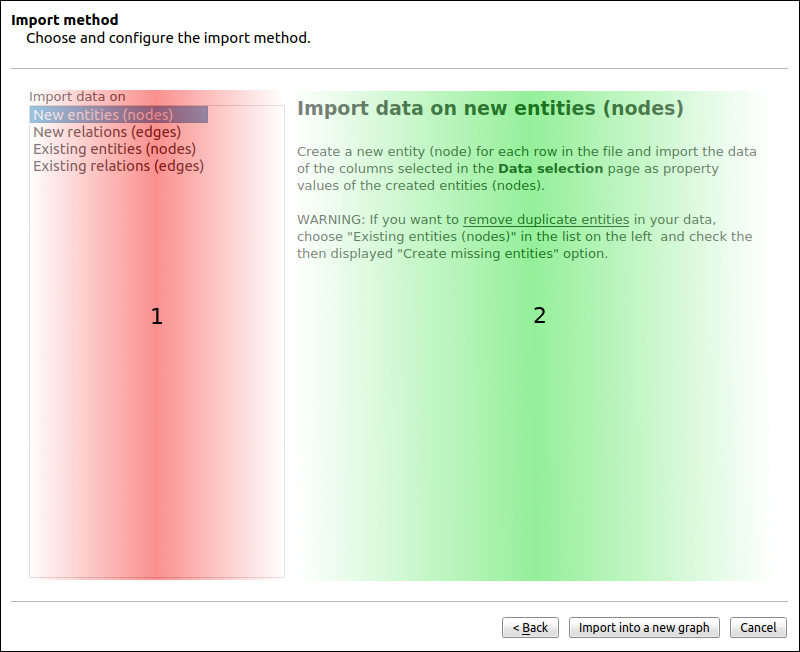Click the WARNING paragraph text
800x652 pixels.
[524, 237]
